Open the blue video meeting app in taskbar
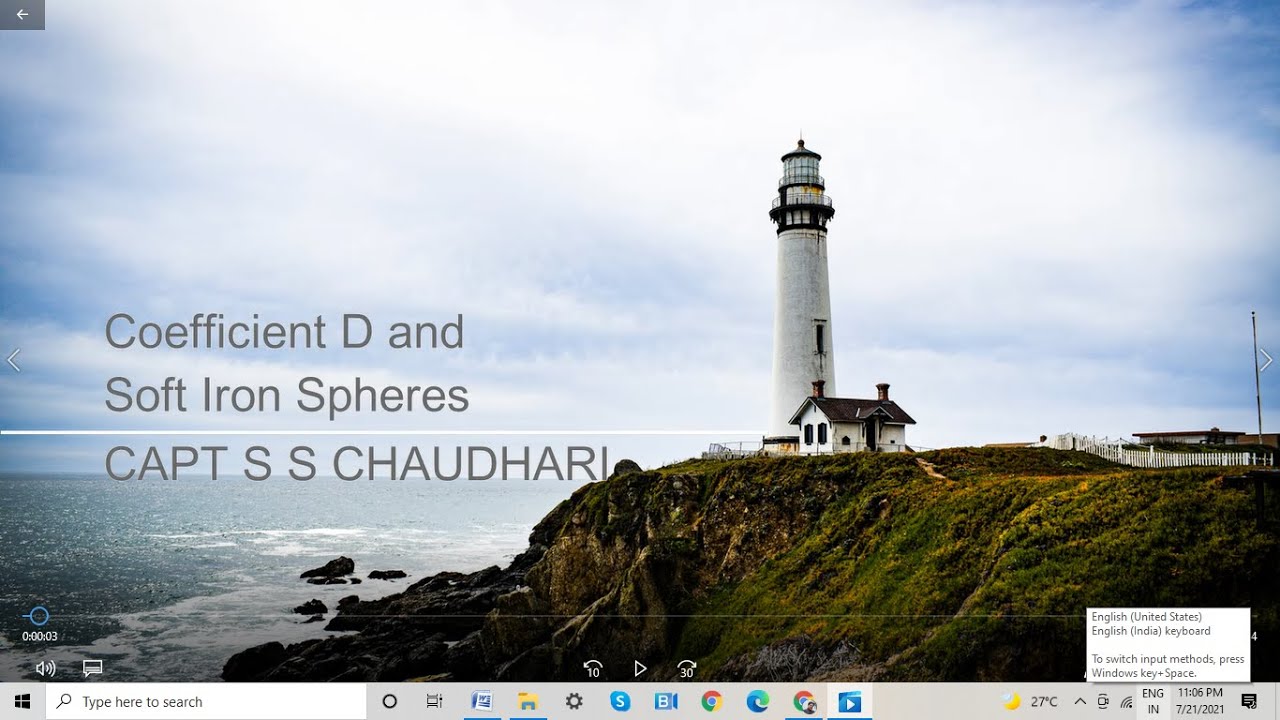The height and width of the screenshot is (720, 1280). coord(666,702)
